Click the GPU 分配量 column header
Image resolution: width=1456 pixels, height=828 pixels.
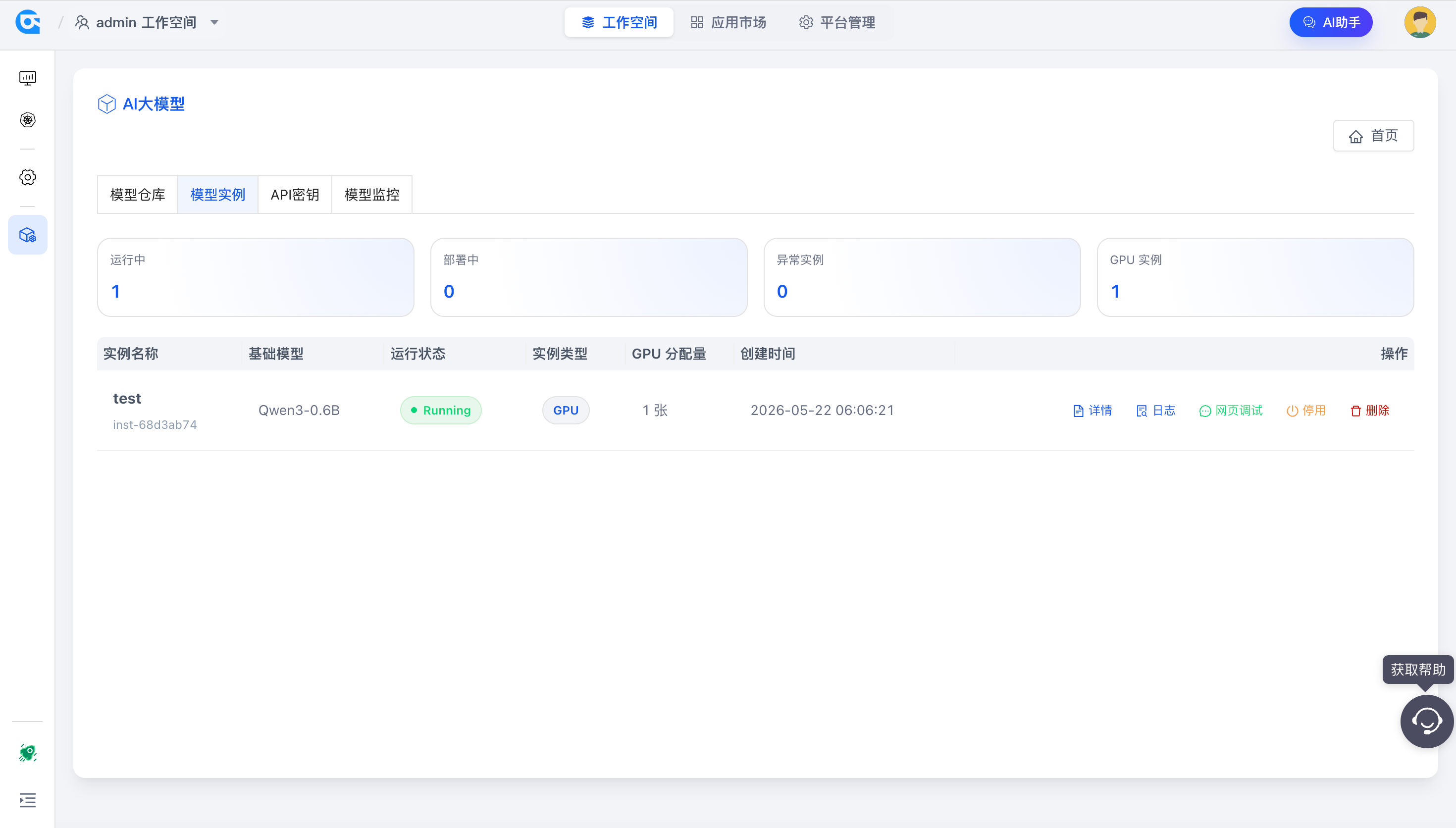click(x=669, y=354)
